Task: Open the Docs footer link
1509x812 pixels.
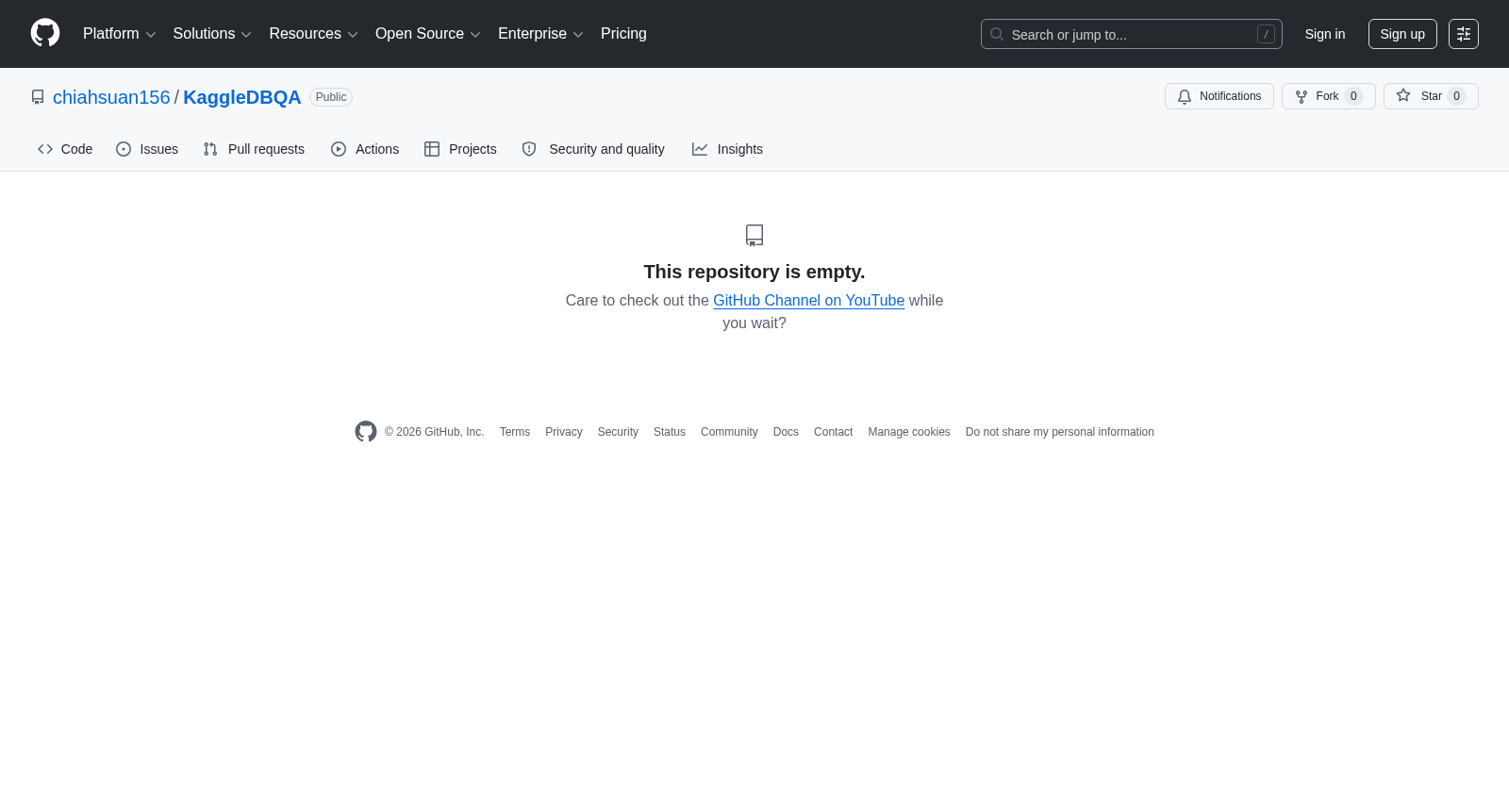Action: (786, 432)
